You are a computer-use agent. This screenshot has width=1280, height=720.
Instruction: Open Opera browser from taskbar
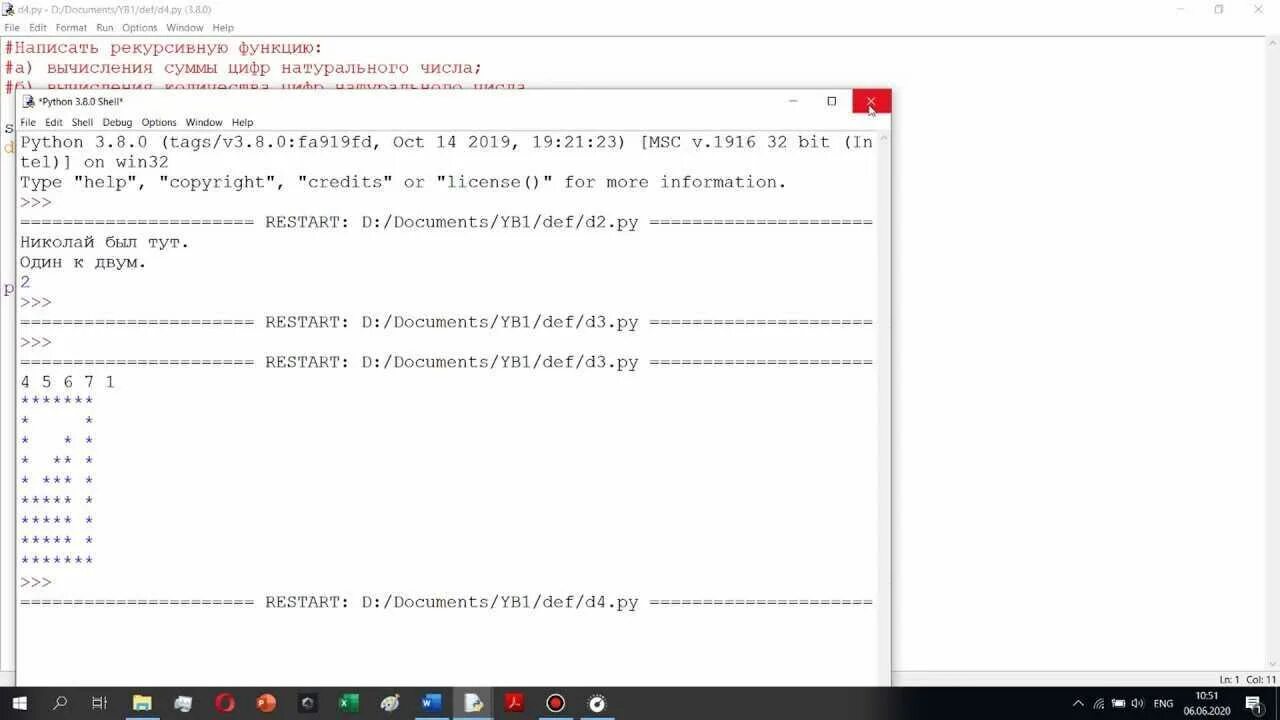pos(224,703)
